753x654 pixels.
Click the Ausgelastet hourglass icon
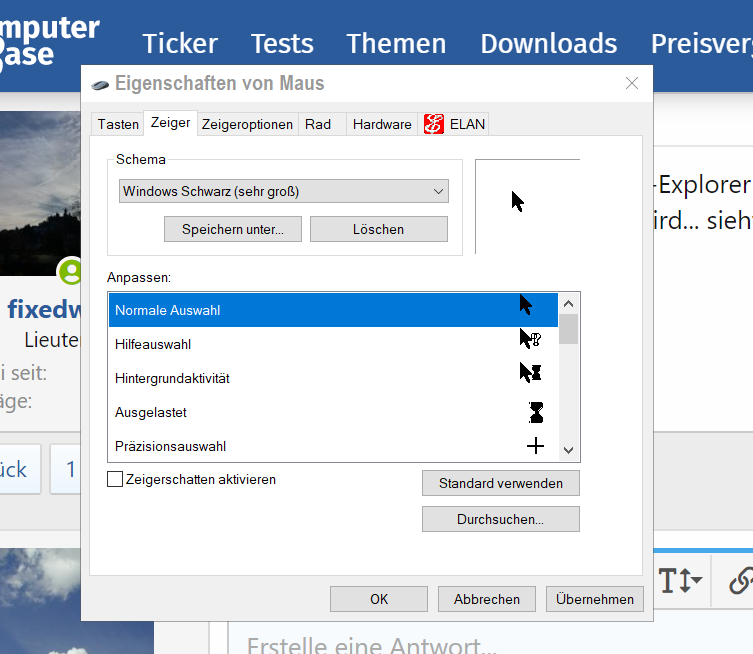tap(536, 412)
